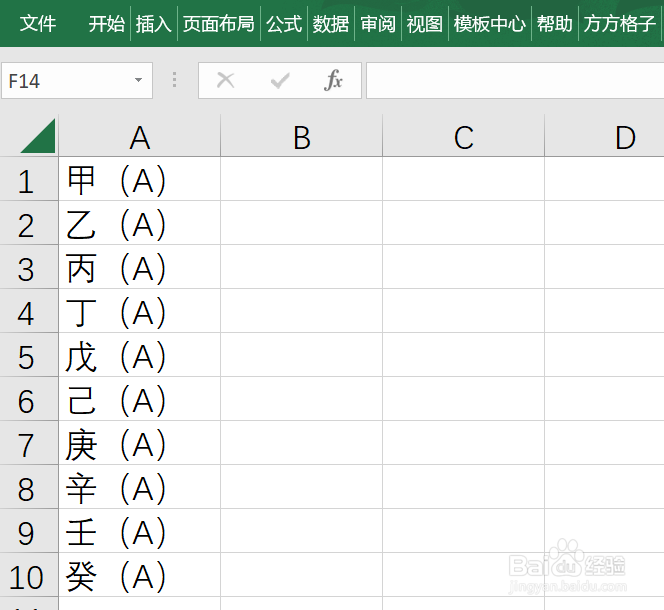The height and width of the screenshot is (610, 664).
Task: Switch to the 数据 tab
Action: tap(331, 23)
